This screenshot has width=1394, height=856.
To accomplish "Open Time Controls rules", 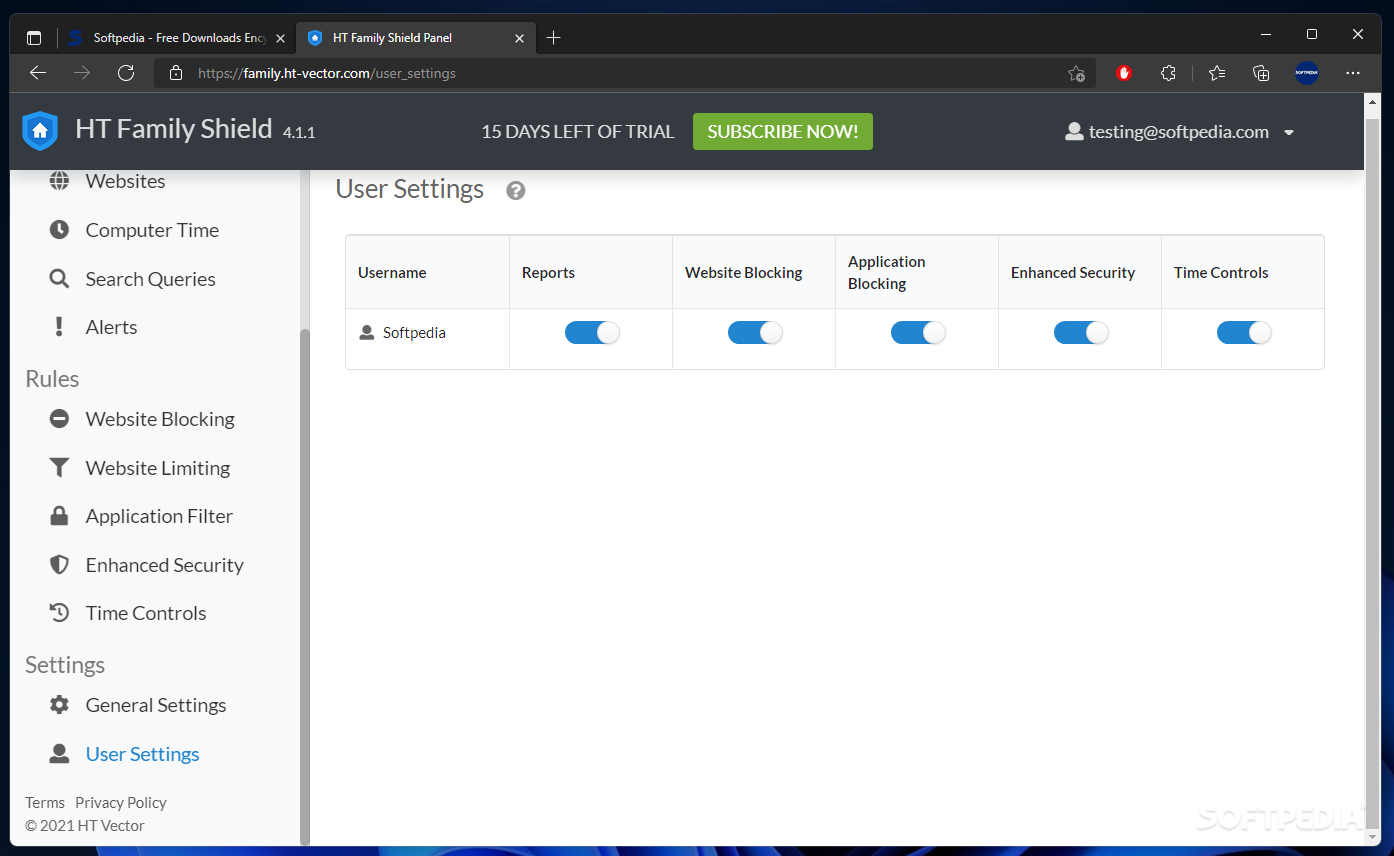I will click(x=146, y=613).
